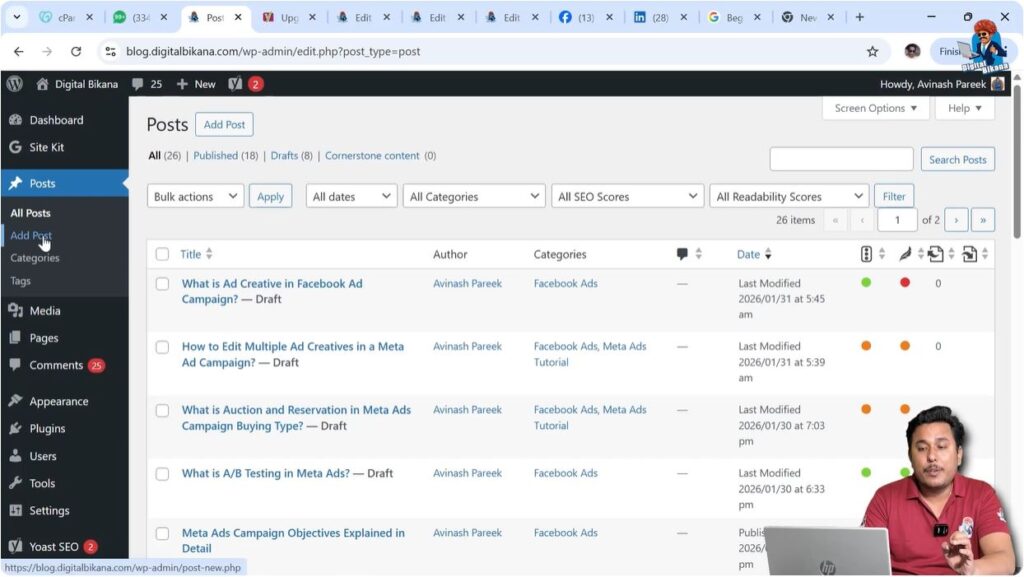
Task: Sort posts by the SEO score traffic-light column
Action: pyautogui.click(x=866, y=254)
